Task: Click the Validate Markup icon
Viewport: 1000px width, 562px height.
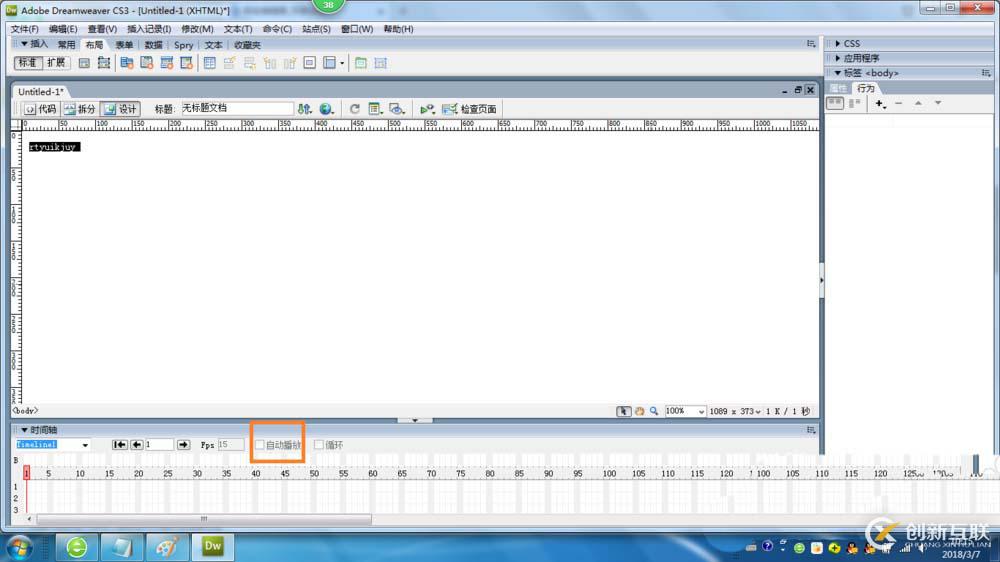Action: point(427,109)
